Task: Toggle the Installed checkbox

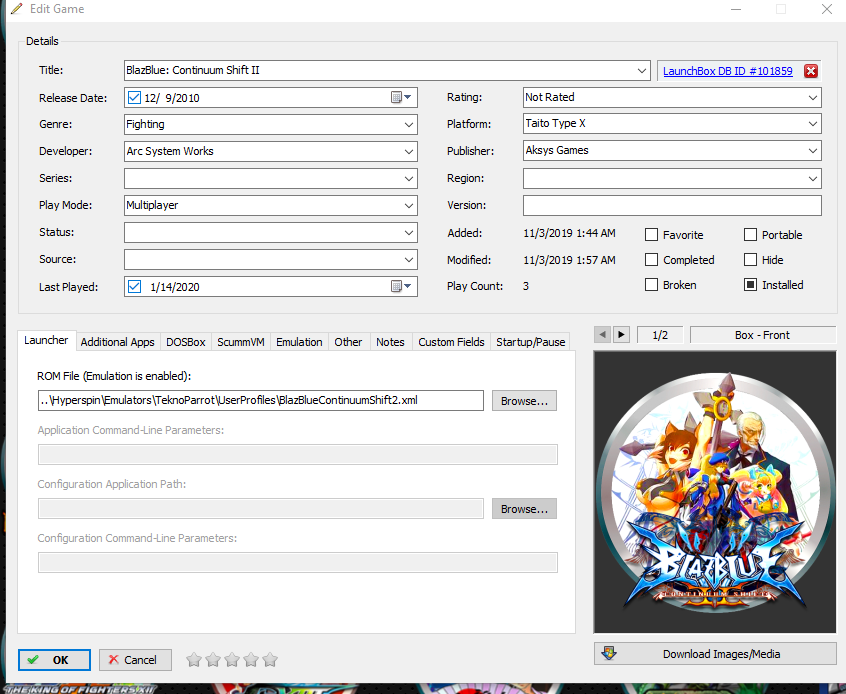Action: 750,284
